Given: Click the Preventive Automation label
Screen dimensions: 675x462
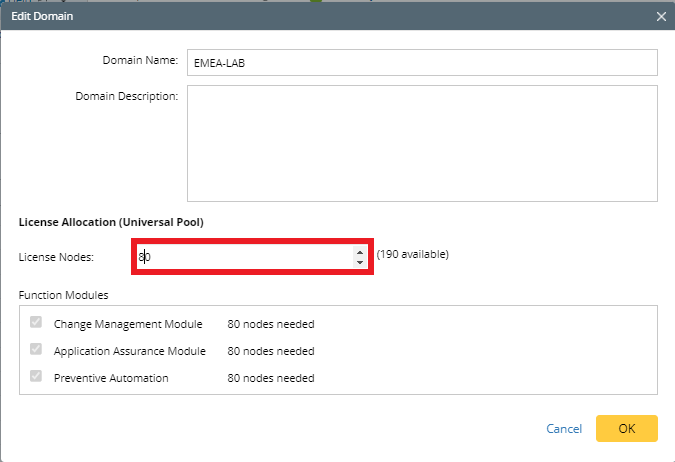Looking at the screenshot, I should pyautogui.click(x=111, y=378).
